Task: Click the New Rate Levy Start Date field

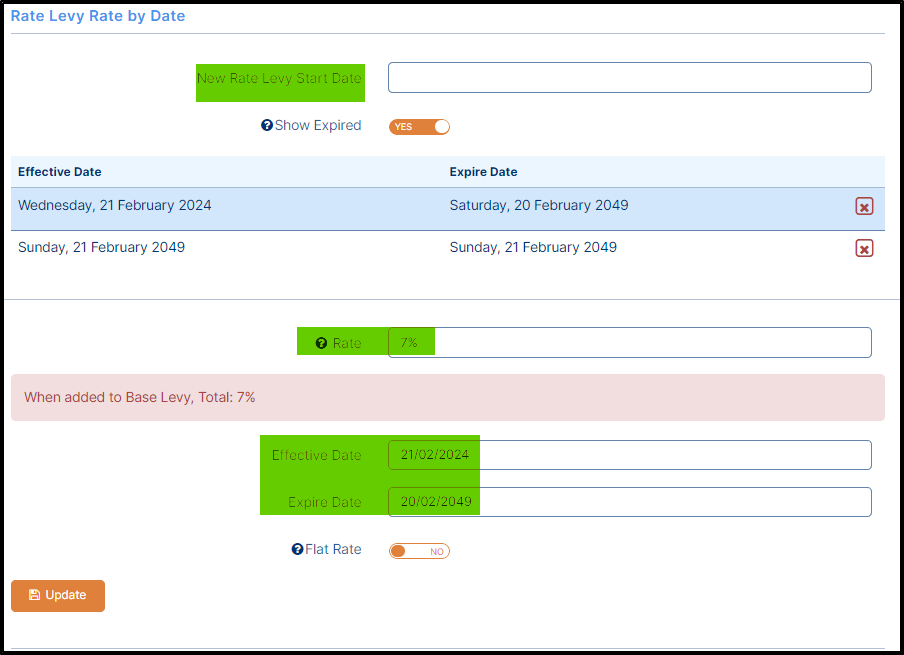Action: click(629, 78)
